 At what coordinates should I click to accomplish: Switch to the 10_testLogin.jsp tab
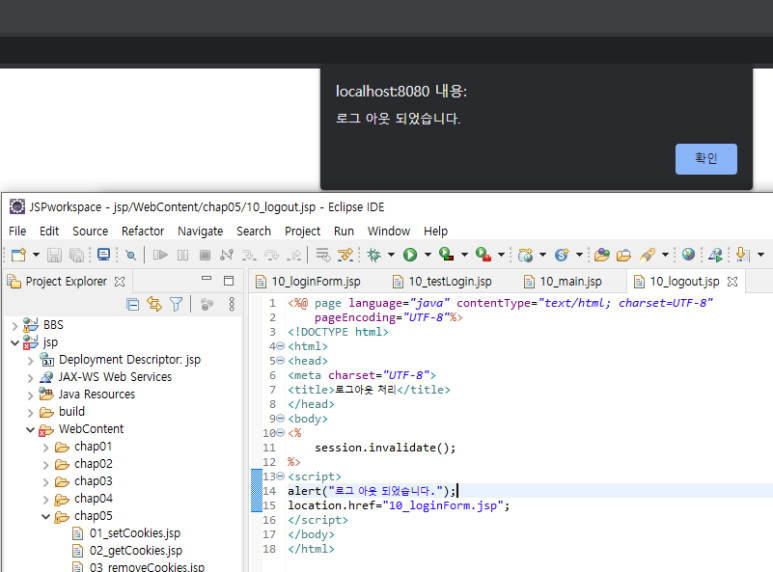(443, 282)
